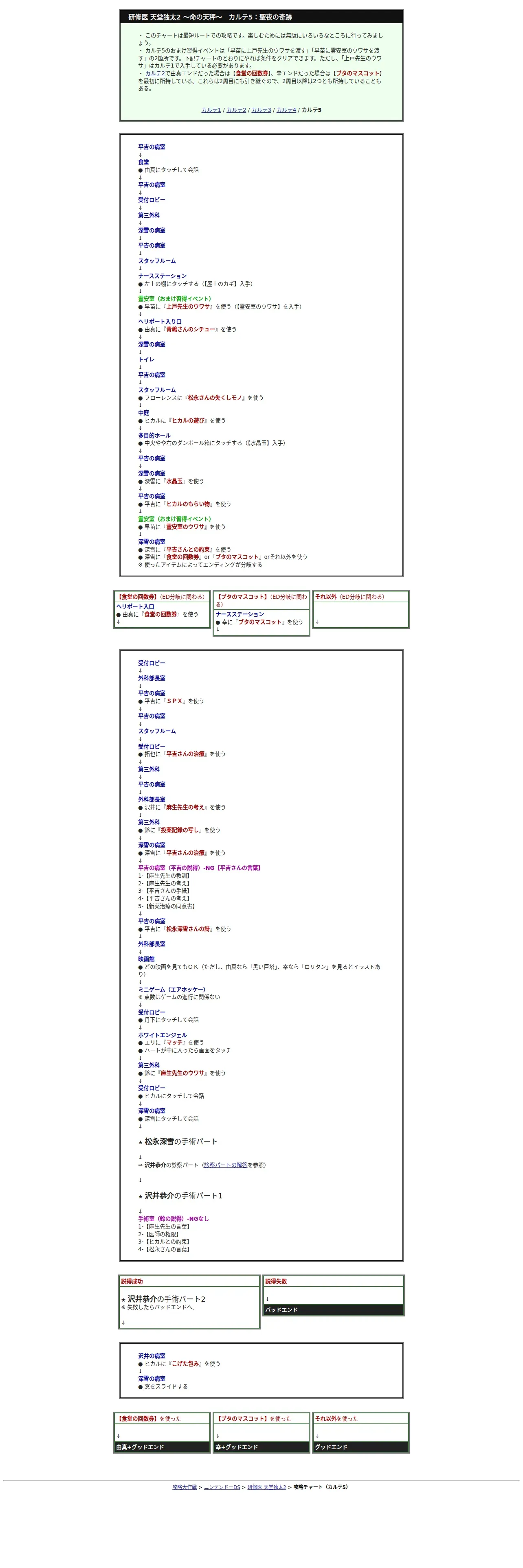Click the line 窓をスライドする

coord(163,1386)
